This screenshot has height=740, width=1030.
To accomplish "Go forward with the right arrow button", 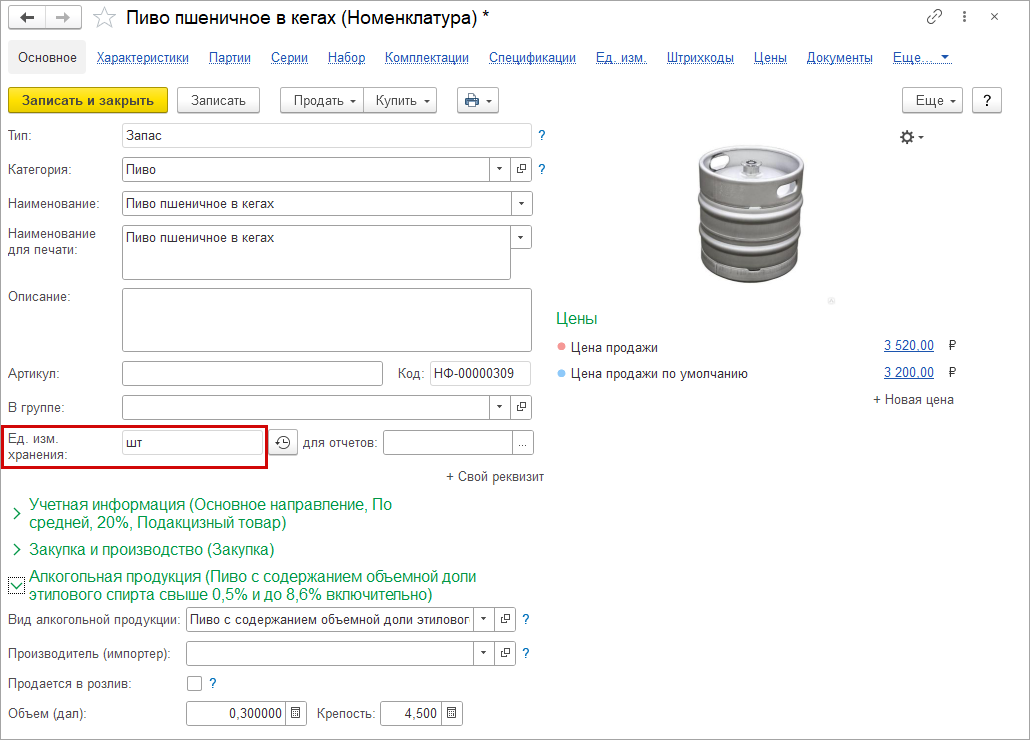I will (x=63, y=18).
